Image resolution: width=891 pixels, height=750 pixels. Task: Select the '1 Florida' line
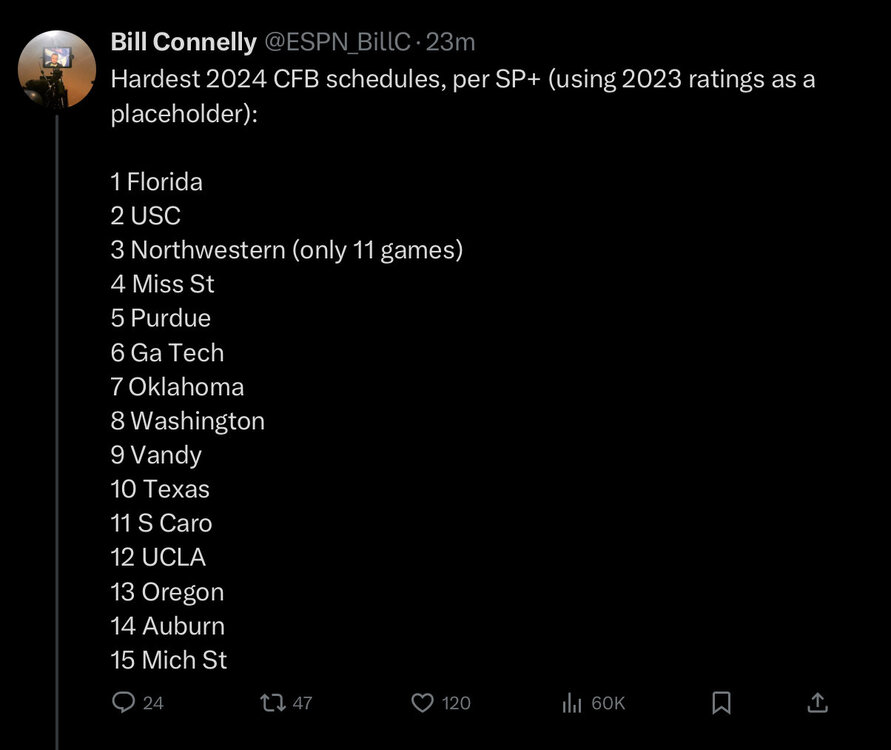pos(157,182)
